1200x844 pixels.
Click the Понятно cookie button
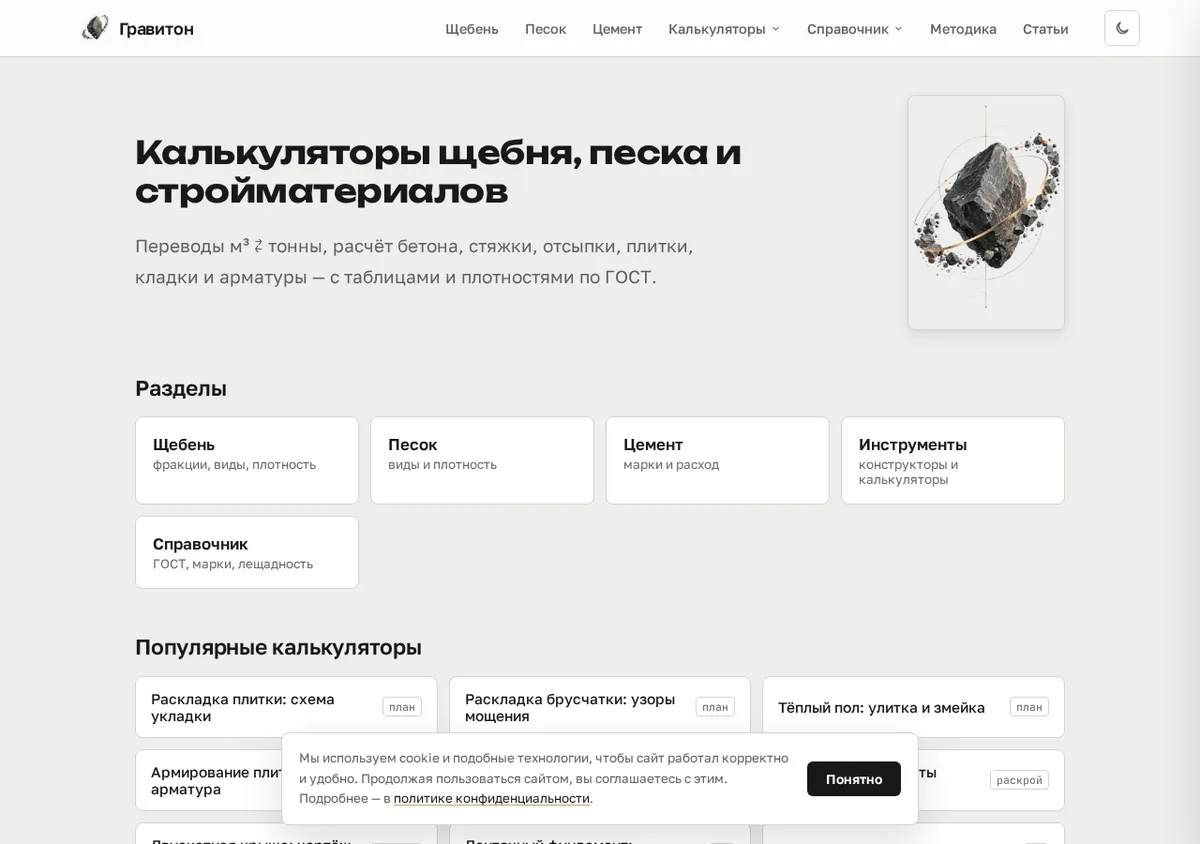click(854, 779)
